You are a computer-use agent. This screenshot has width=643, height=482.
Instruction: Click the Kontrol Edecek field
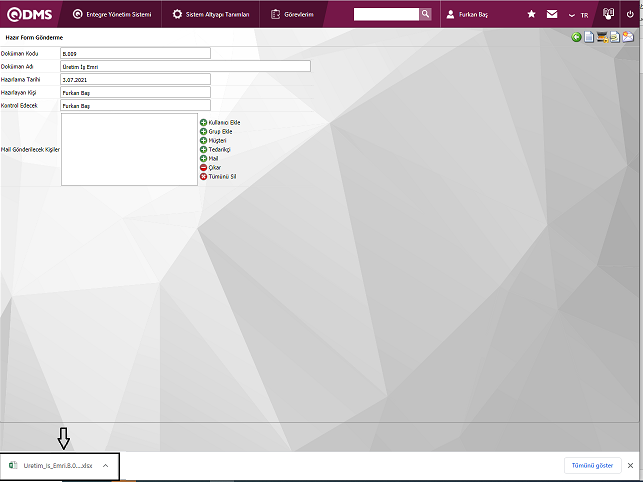[135, 105]
